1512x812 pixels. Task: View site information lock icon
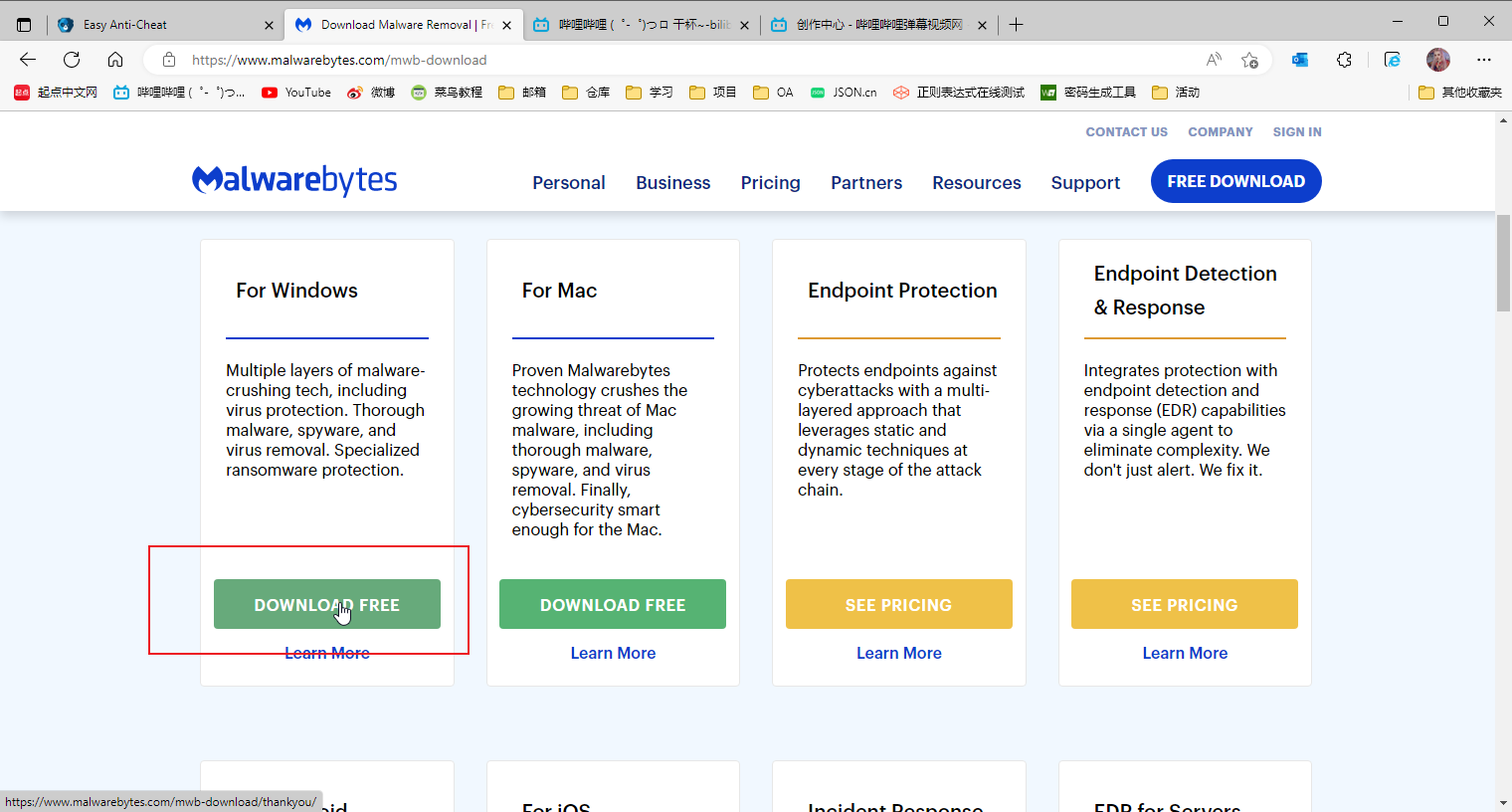point(169,60)
